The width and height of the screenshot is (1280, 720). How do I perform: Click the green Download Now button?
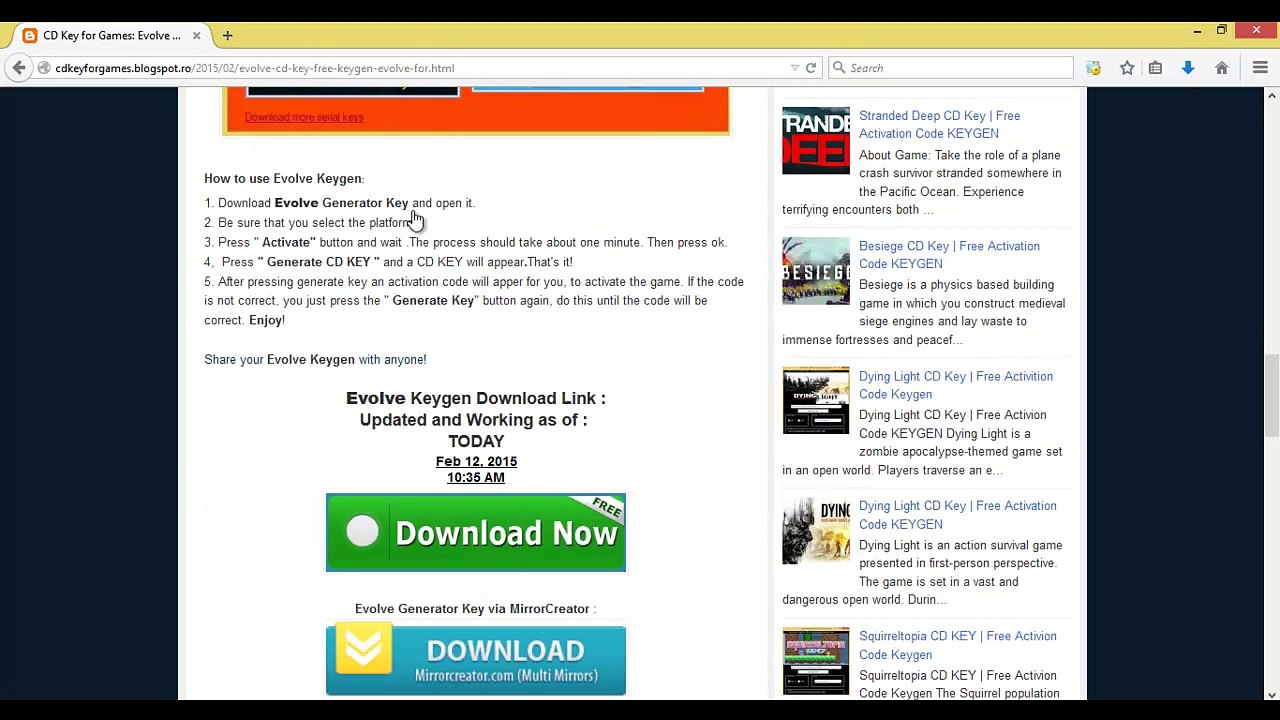pyautogui.click(x=476, y=533)
